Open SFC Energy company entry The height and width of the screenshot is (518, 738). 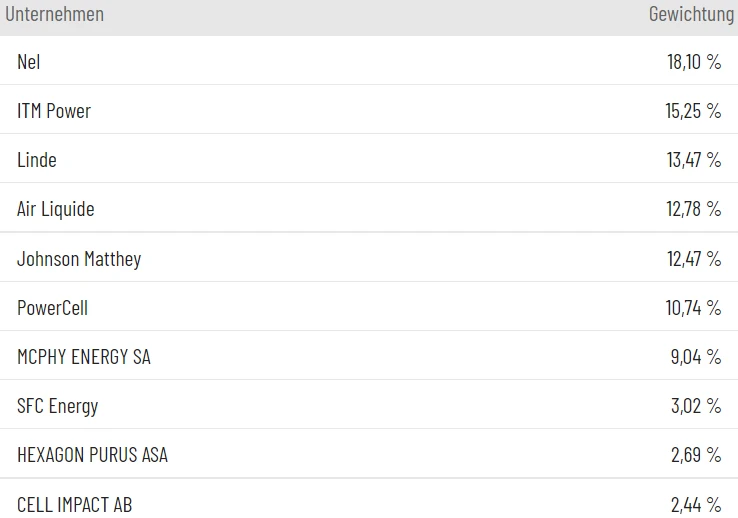tap(58, 406)
